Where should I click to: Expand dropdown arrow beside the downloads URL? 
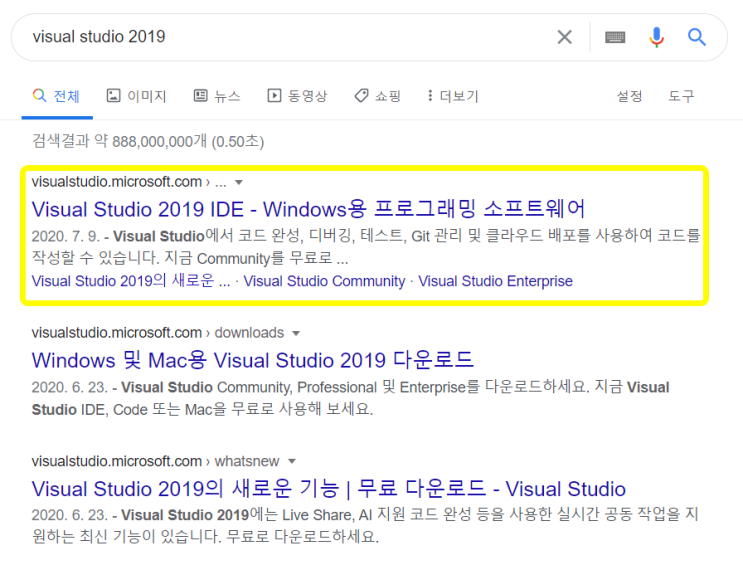coord(296,333)
